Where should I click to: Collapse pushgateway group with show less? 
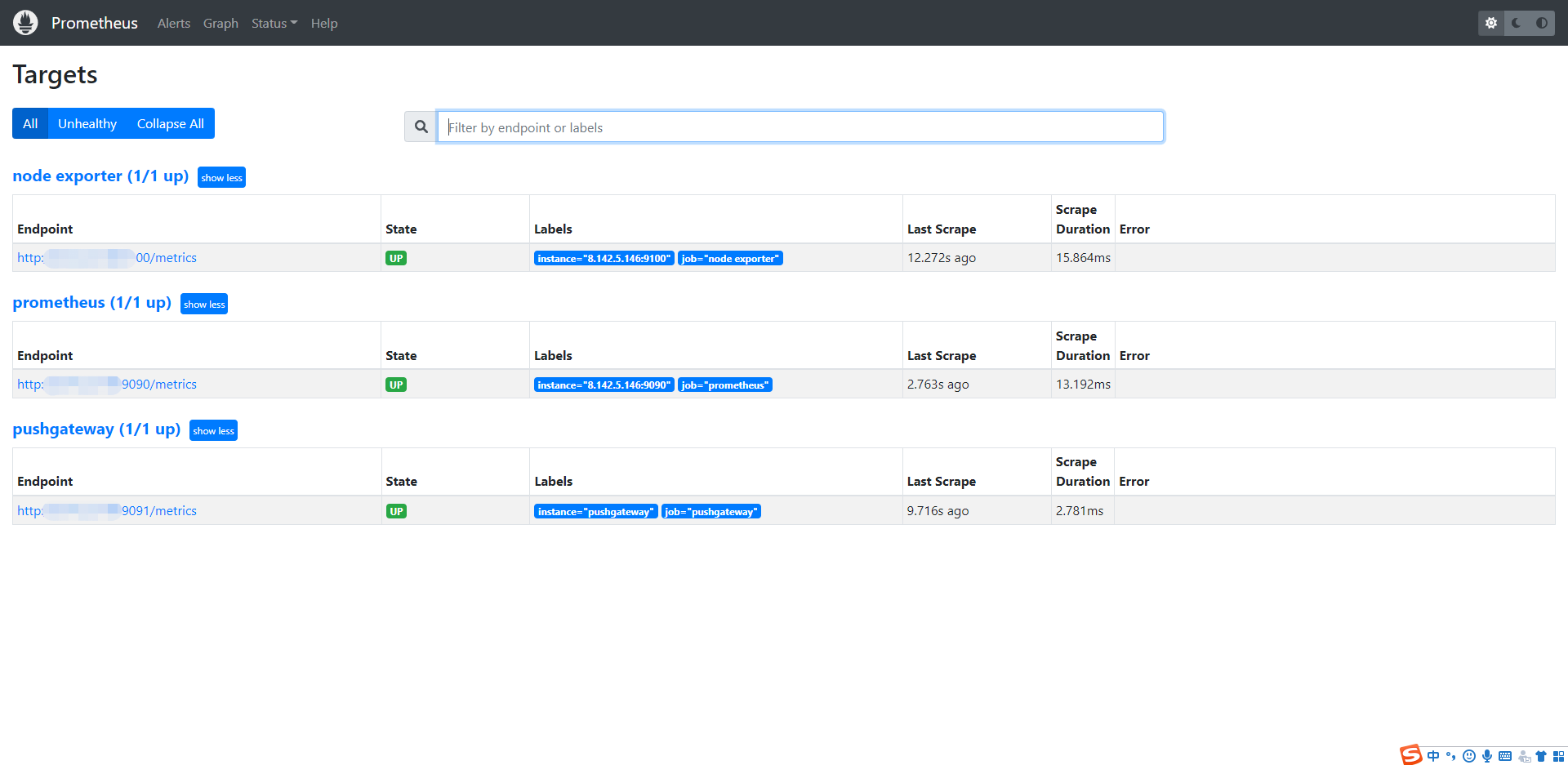tap(213, 430)
